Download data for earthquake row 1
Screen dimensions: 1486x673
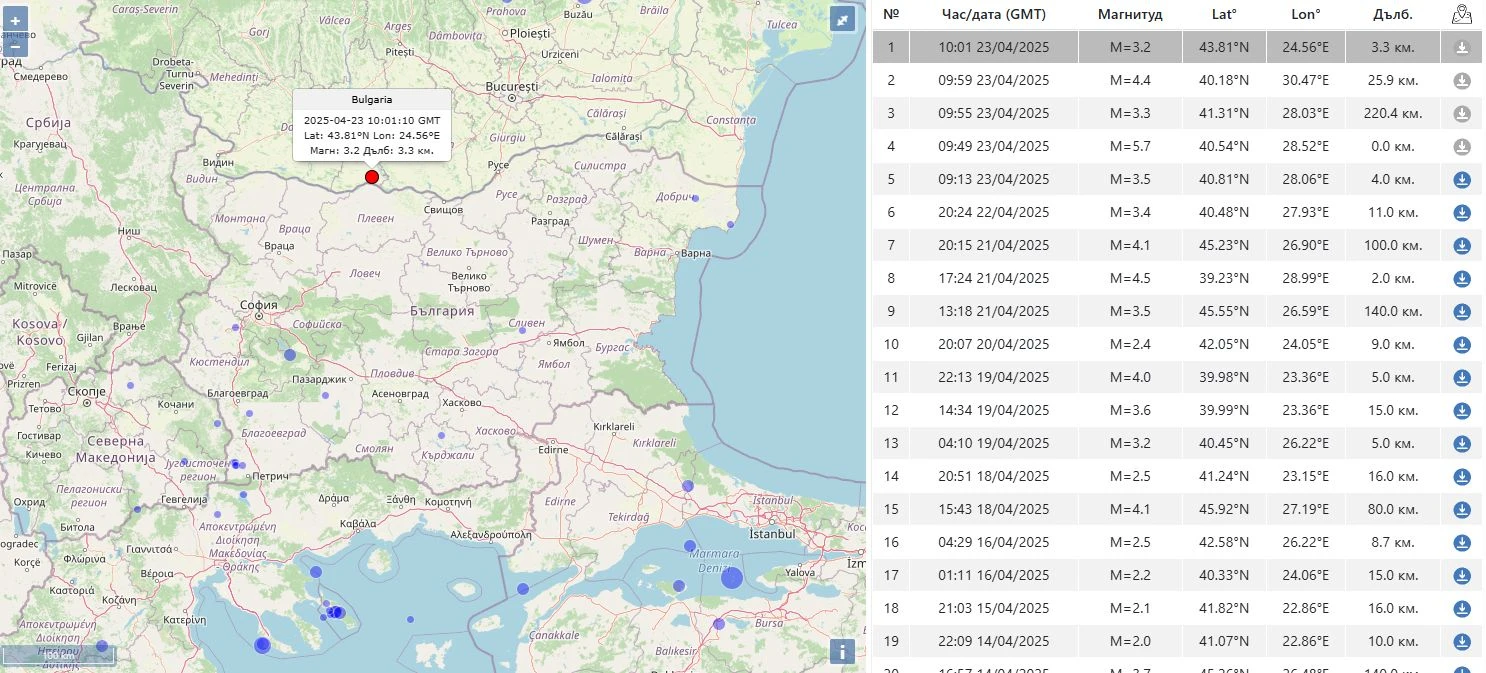(1462, 48)
